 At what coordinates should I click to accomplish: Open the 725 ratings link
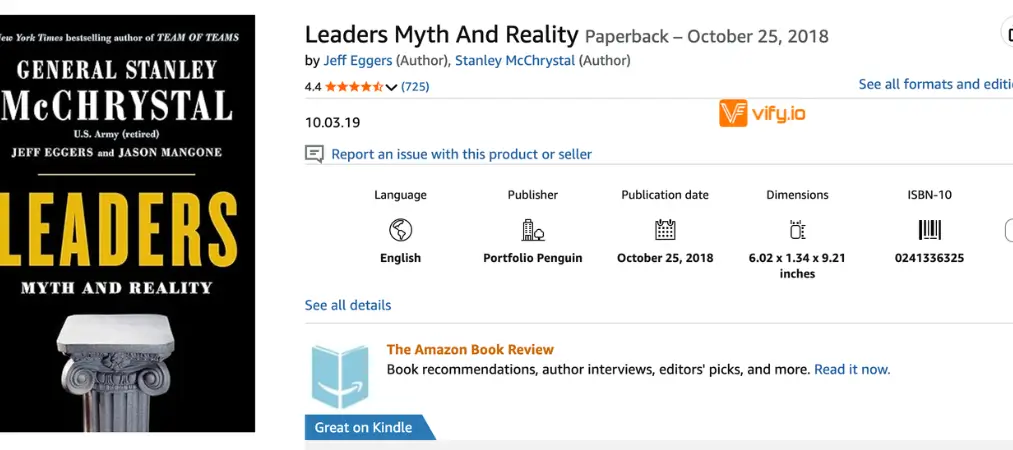tap(415, 87)
